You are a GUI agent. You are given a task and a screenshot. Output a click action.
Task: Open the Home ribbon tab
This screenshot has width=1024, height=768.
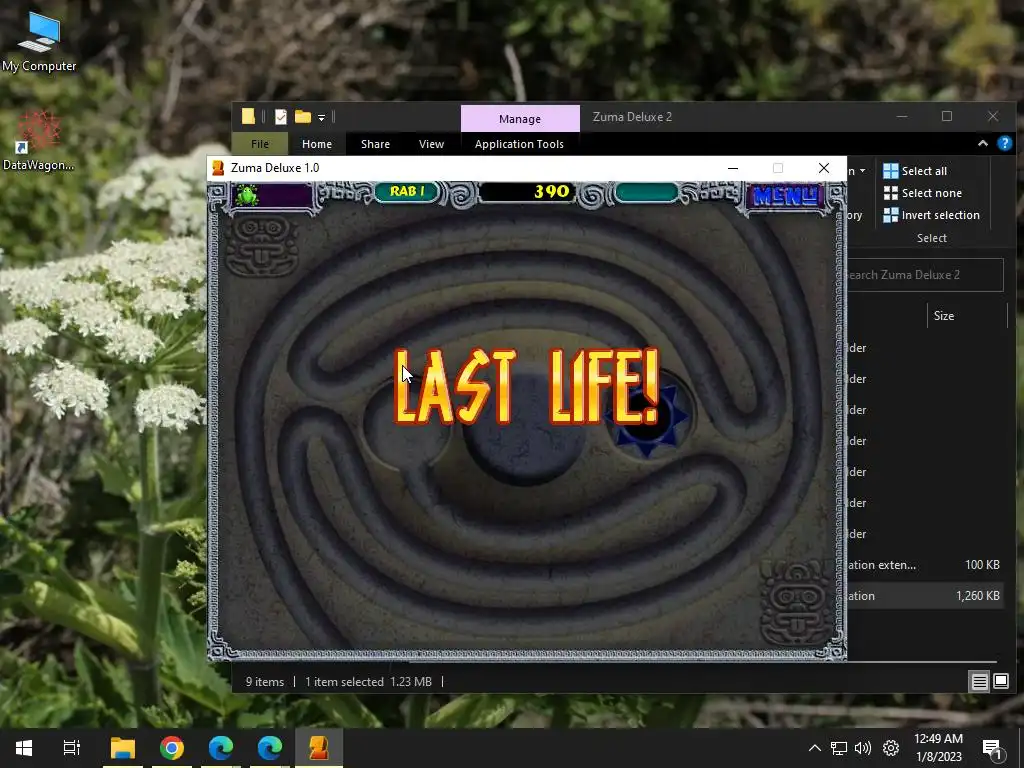(317, 144)
